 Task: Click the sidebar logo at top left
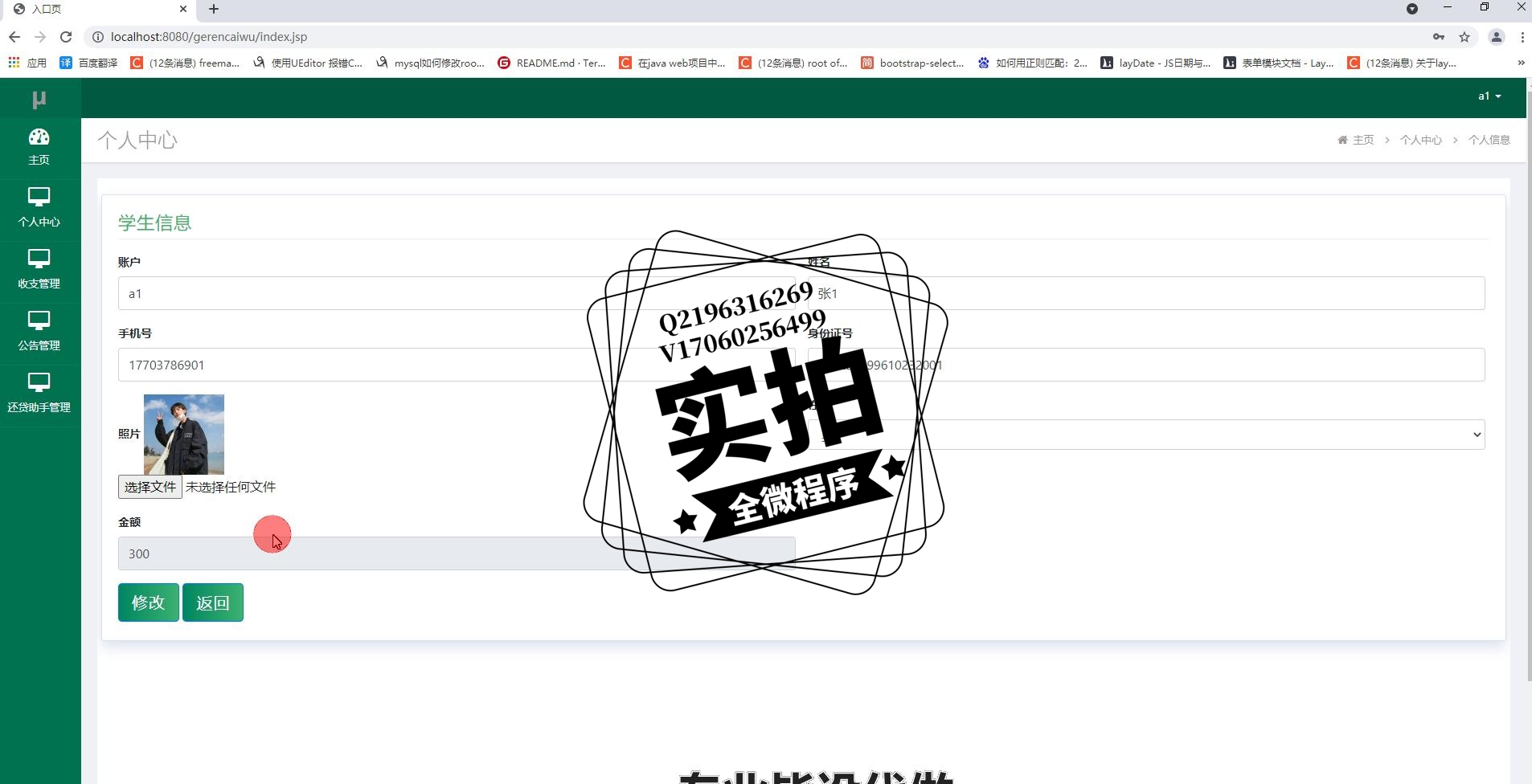coord(39,99)
